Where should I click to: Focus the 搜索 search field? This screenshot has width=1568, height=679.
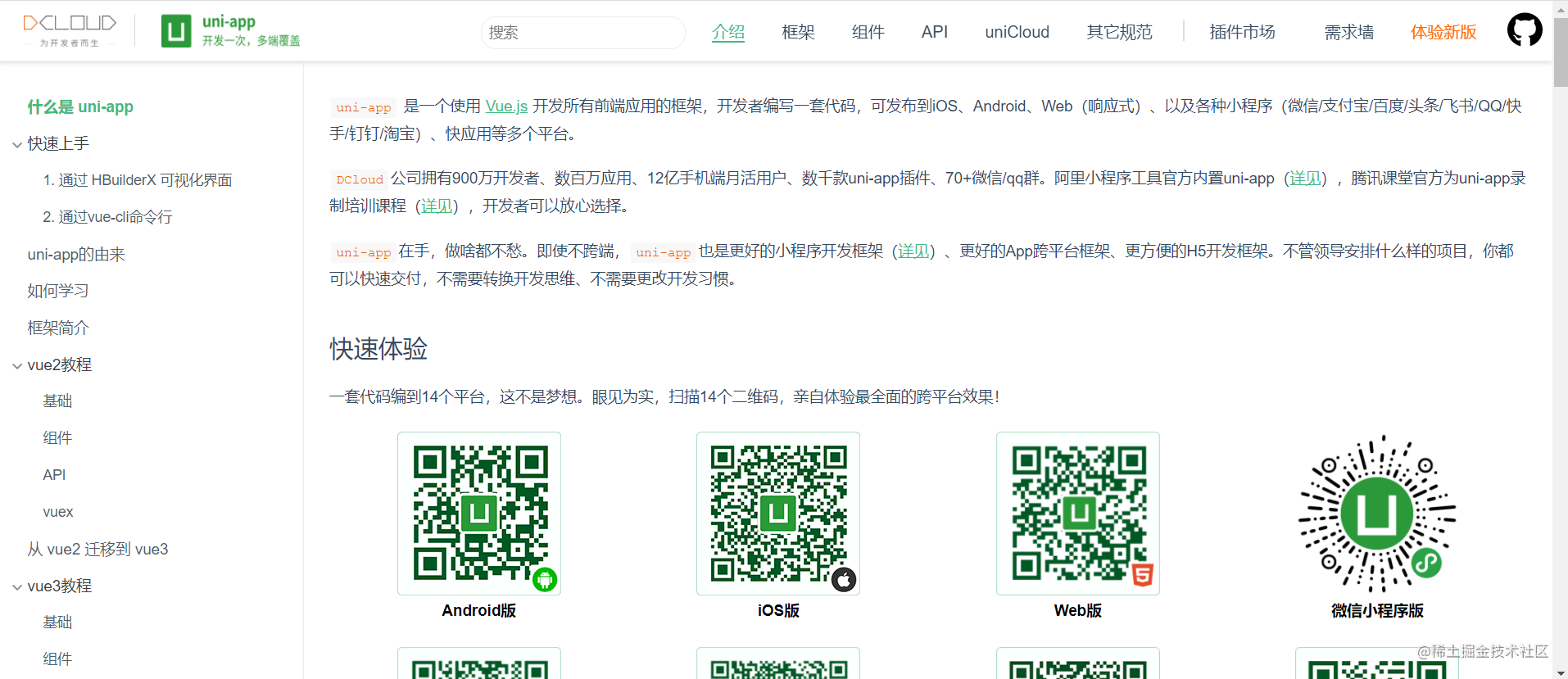583,33
